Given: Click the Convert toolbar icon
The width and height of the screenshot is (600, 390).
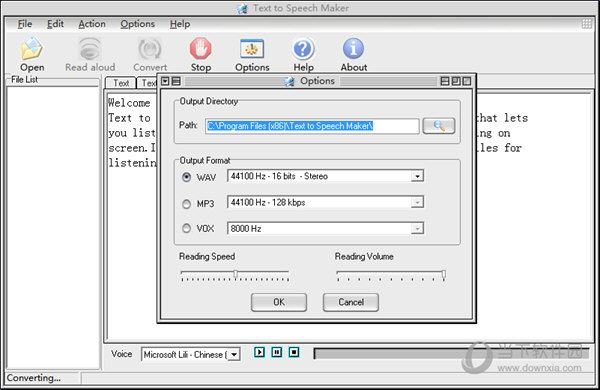Looking at the screenshot, I should click(150, 49).
